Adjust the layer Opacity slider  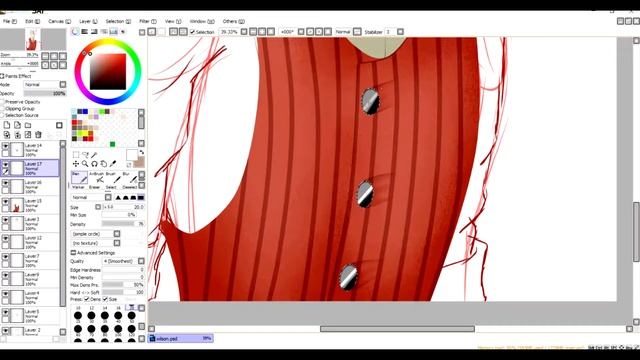click(45, 93)
